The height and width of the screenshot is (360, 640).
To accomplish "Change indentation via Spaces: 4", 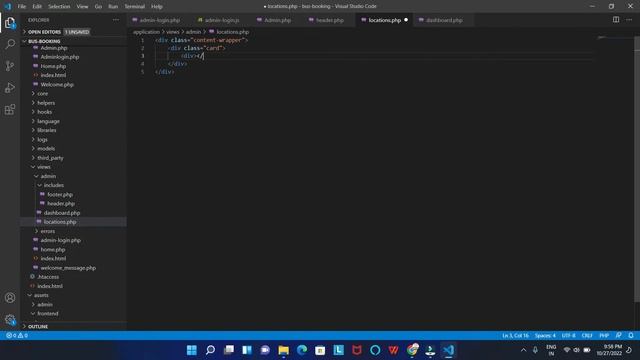I will pyautogui.click(x=545, y=335).
